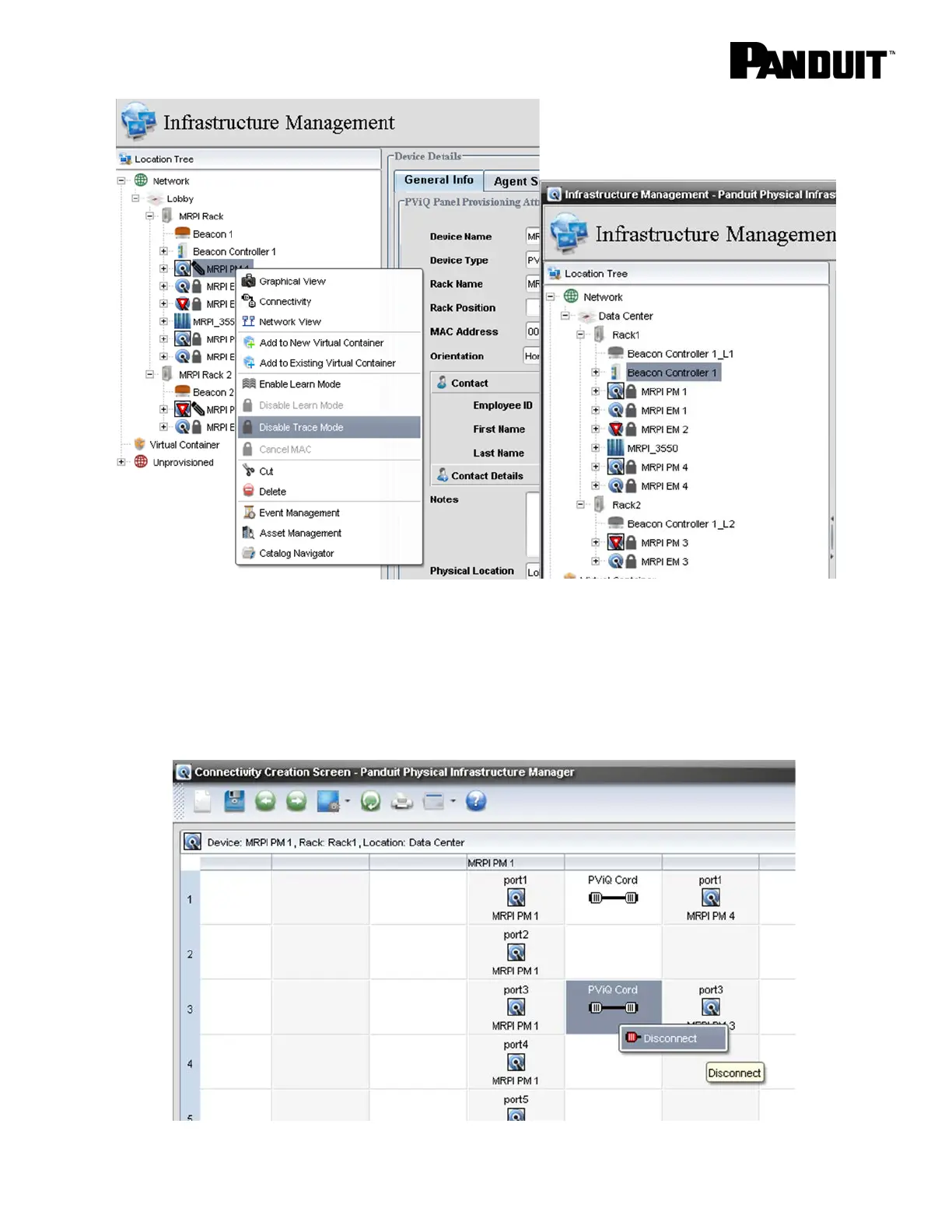Click port3 icon of MRPI PM 1
The width and height of the screenshot is (952, 1232).
point(516,1007)
